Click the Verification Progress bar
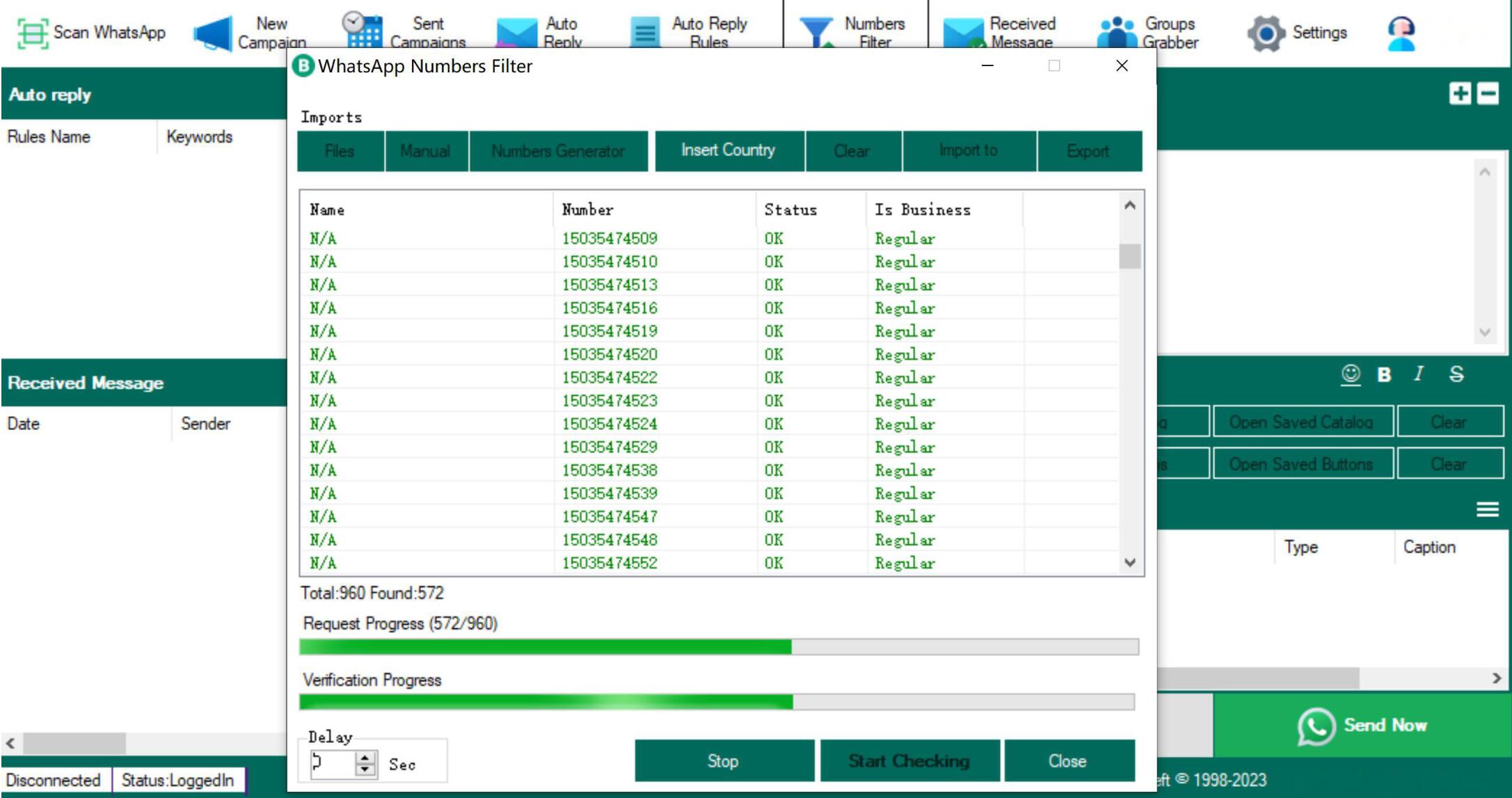 click(x=717, y=702)
